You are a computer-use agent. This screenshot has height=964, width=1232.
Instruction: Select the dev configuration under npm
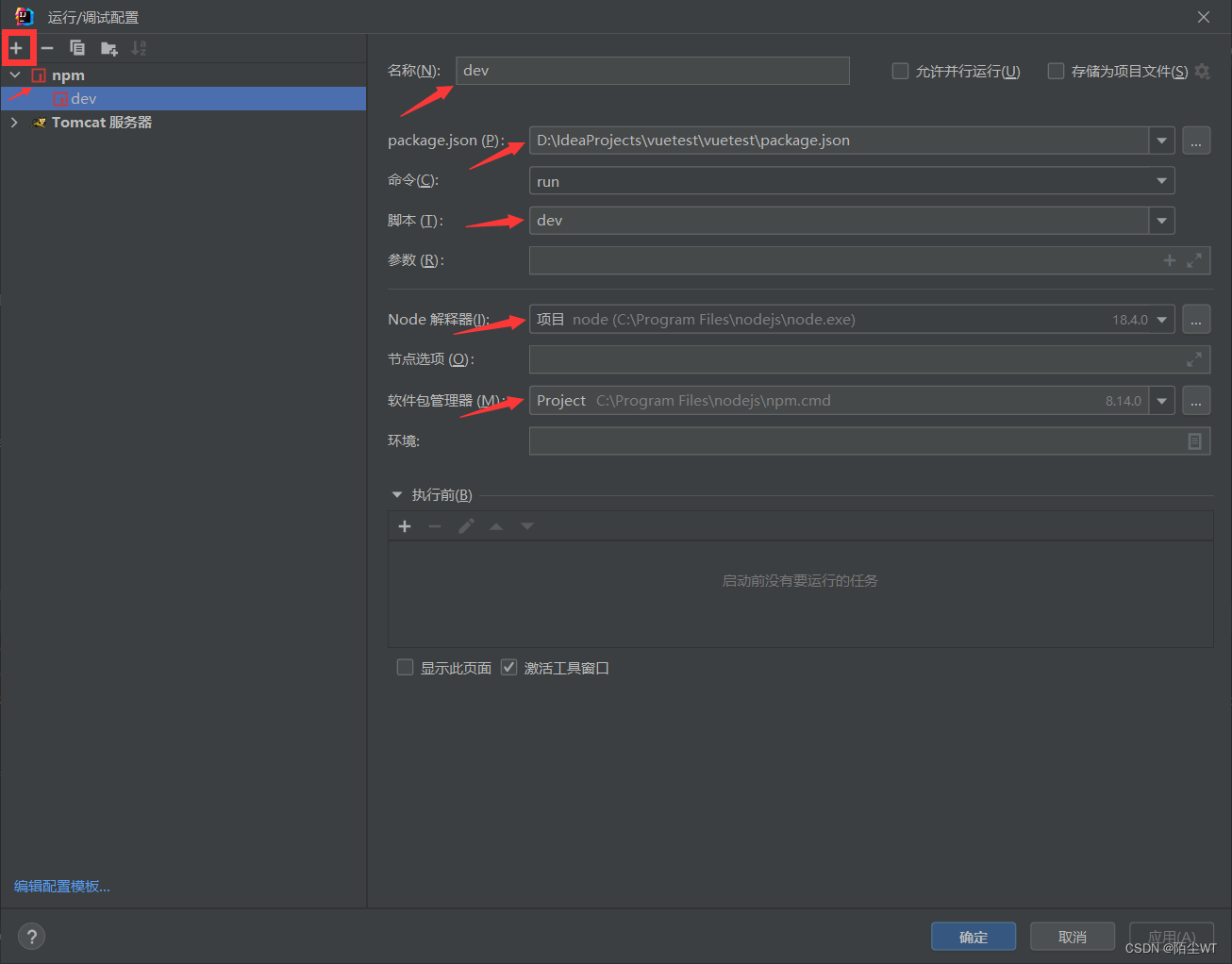click(x=83, y=99)
